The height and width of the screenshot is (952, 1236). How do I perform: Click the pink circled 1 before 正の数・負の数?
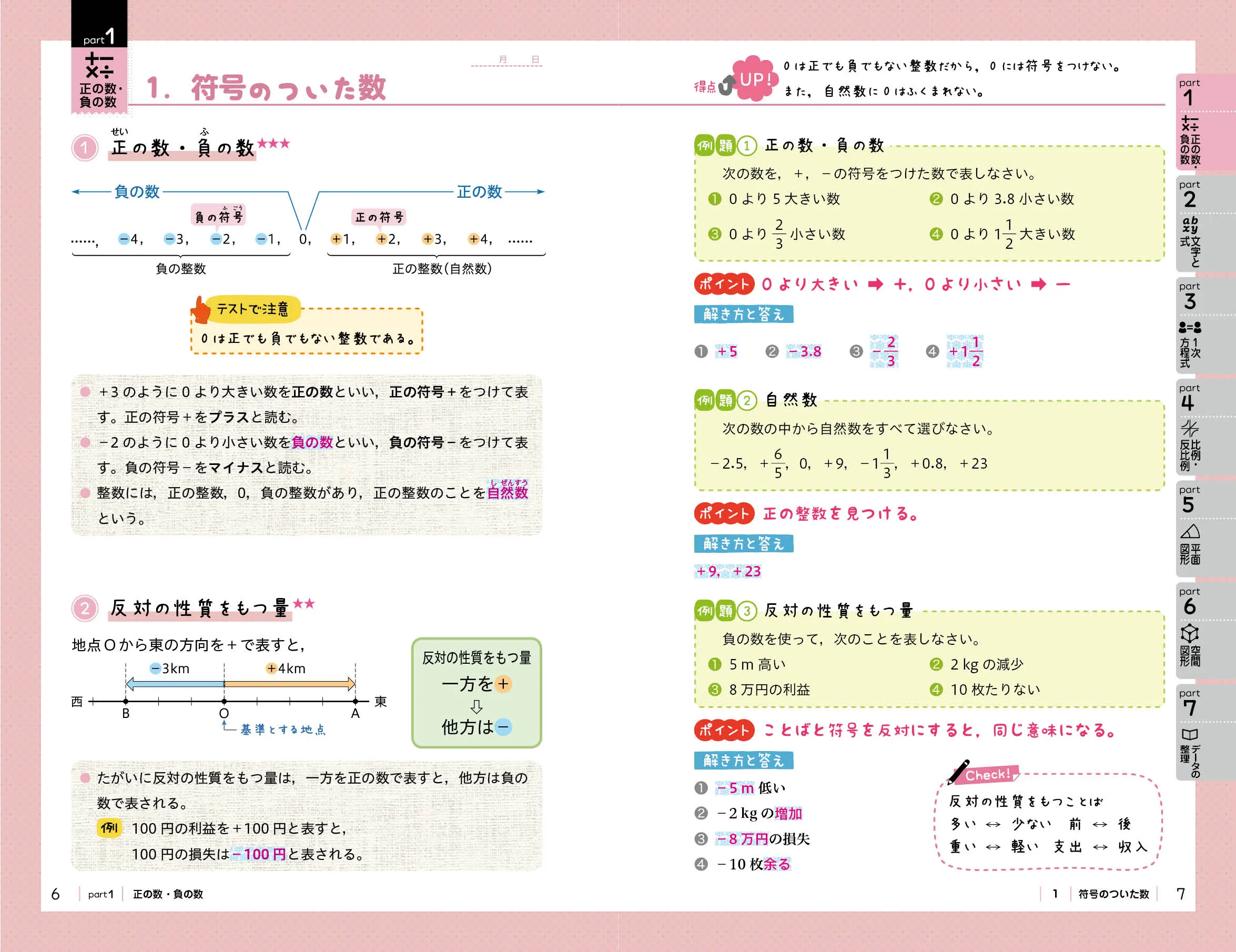[85, 148]
